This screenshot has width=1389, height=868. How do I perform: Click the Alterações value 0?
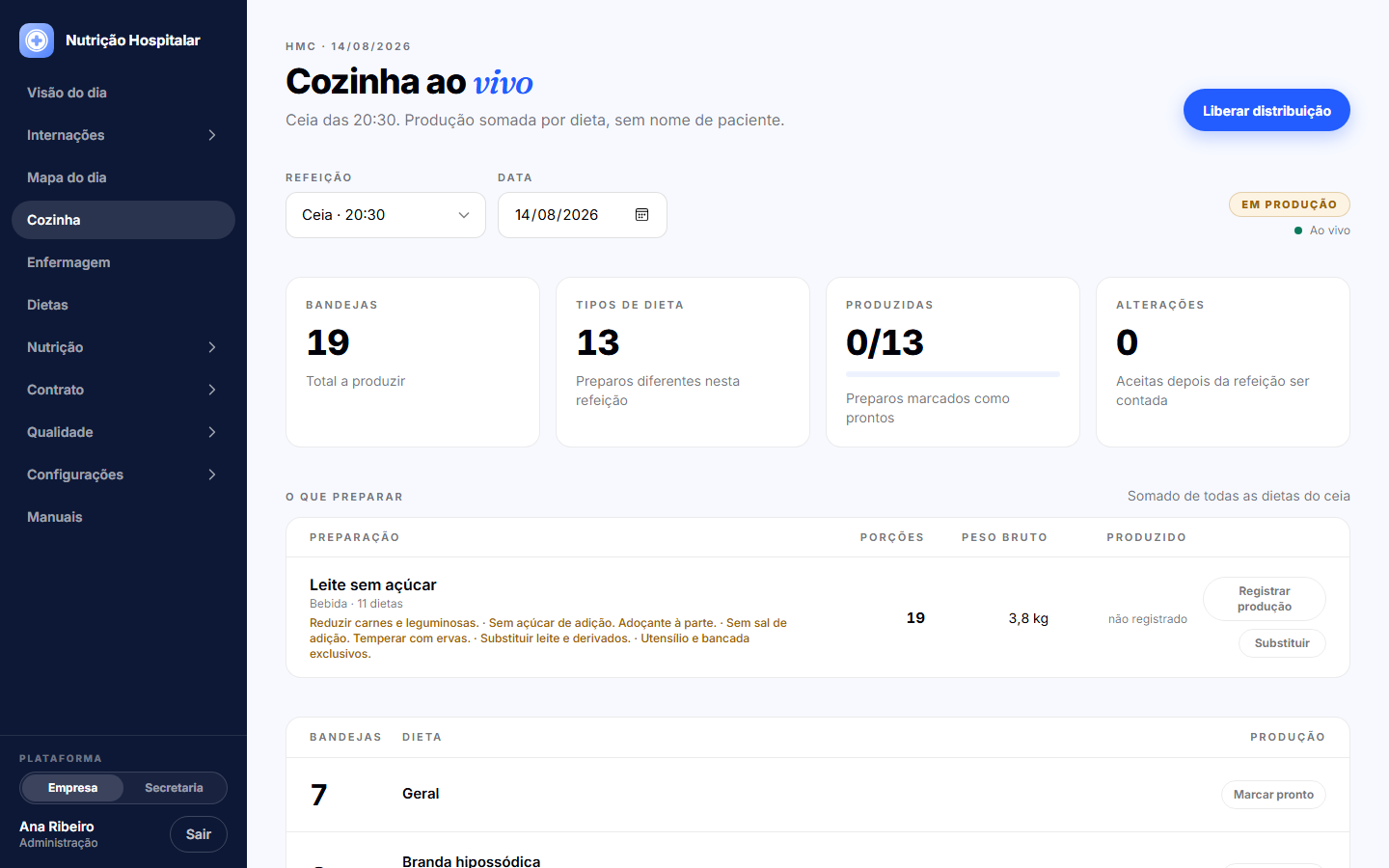pyautogui.click(x=1127, y=342)
